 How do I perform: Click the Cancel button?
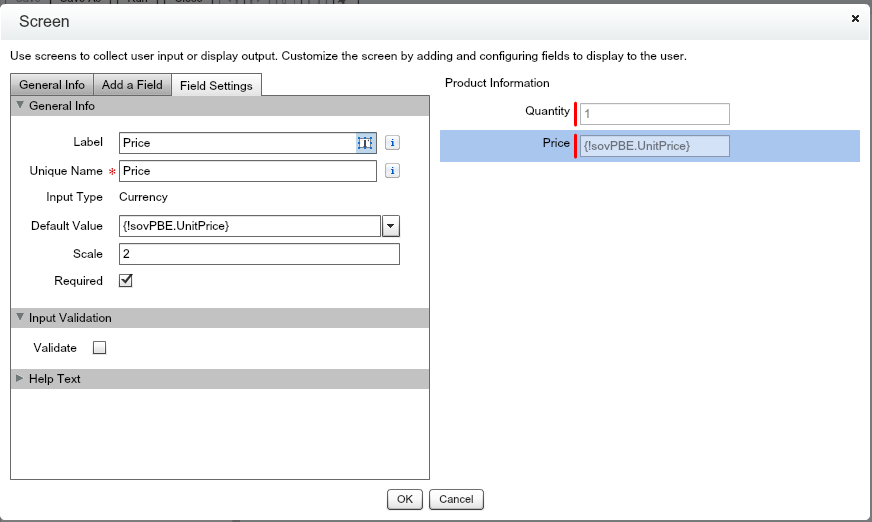[456, 499]
